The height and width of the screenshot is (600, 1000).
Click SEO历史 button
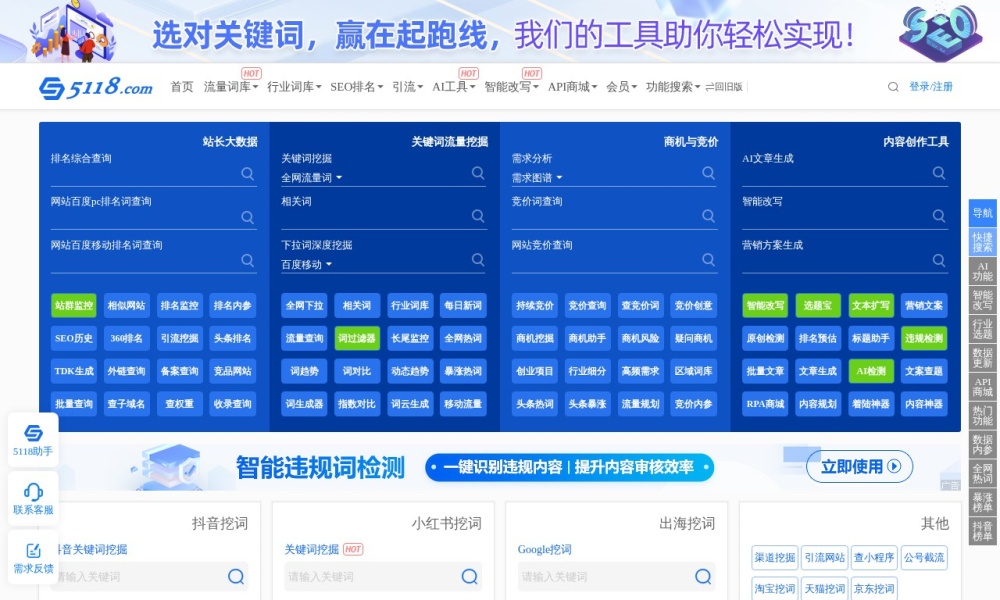click(x=74, y=338)
